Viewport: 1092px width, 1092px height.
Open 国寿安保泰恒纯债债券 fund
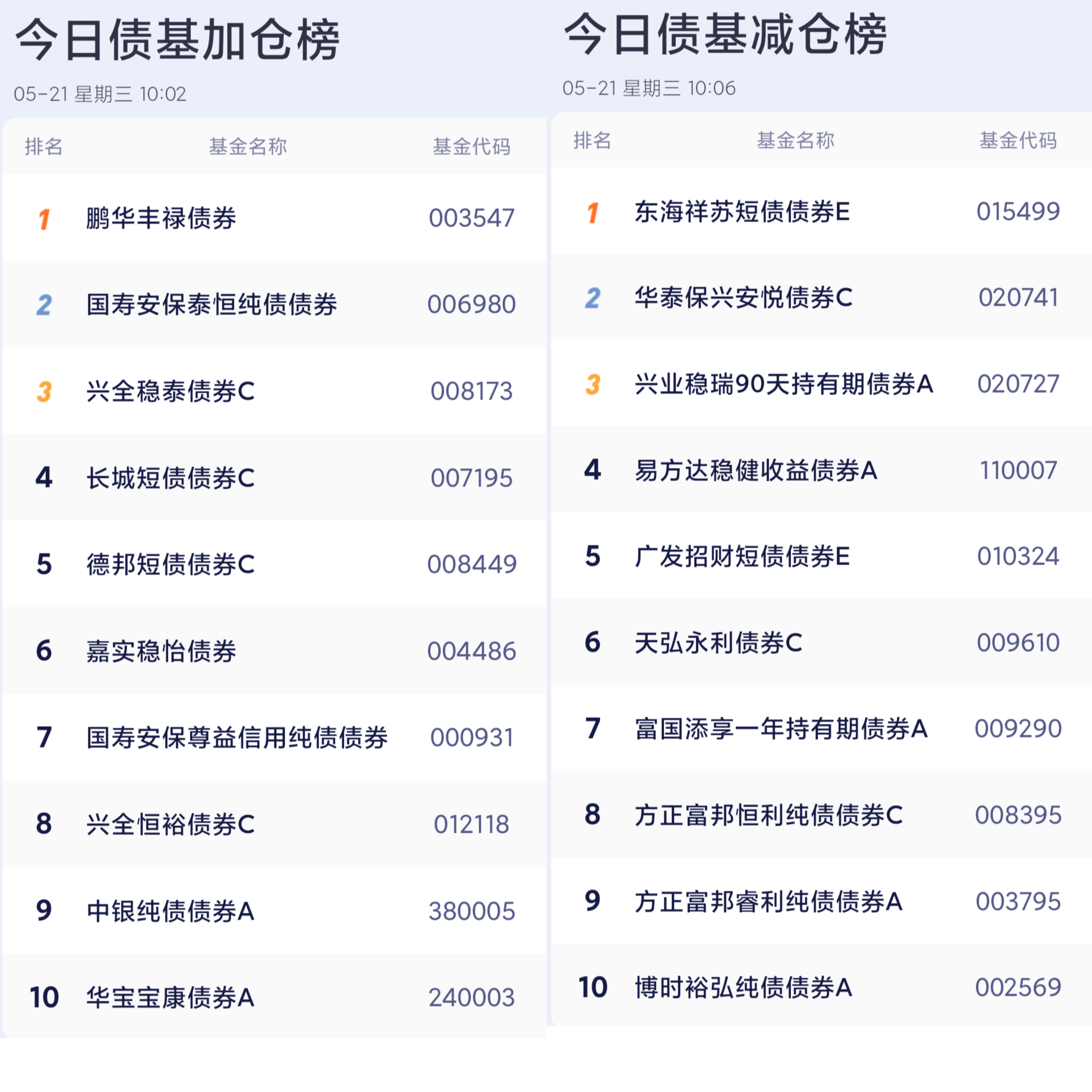tap(212, 305)
